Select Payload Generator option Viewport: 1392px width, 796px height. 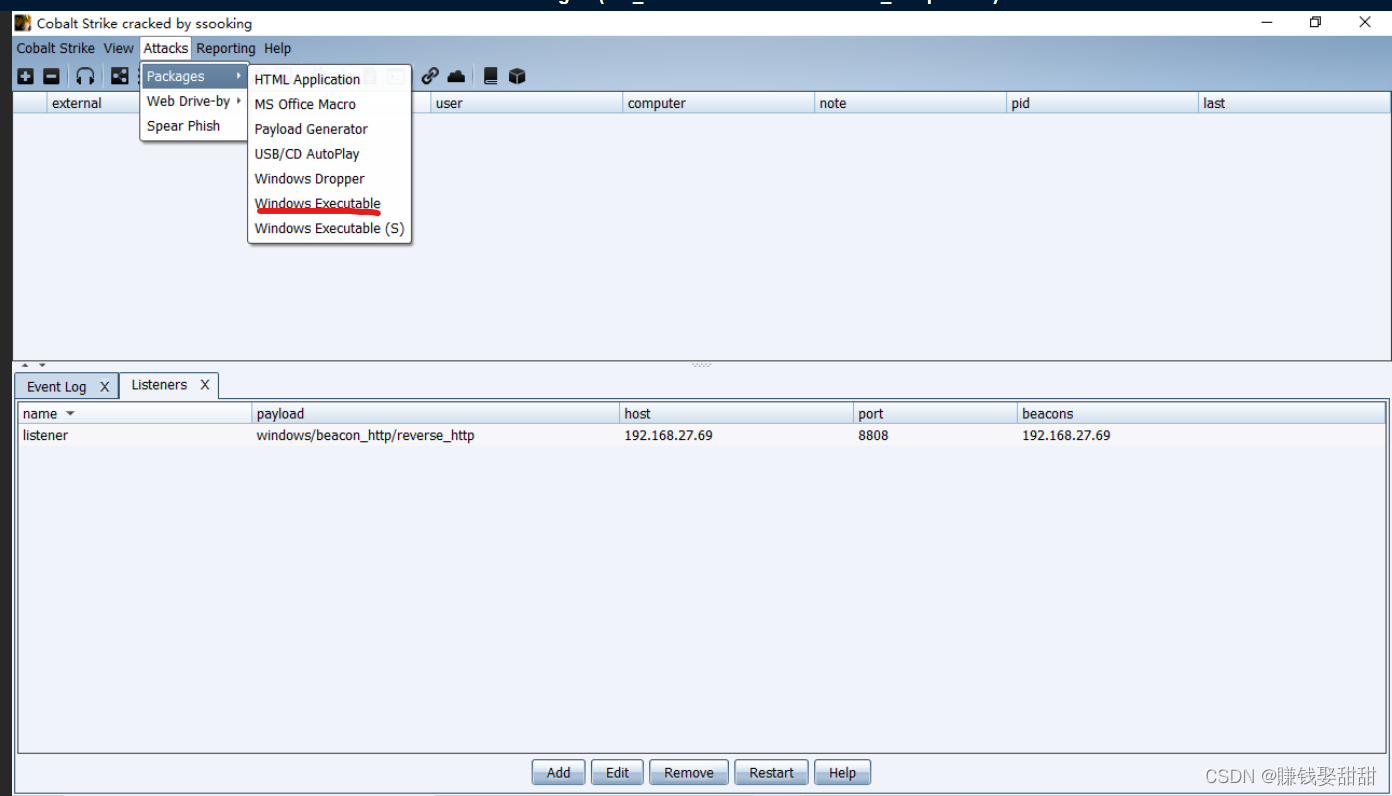tap(329, 129)
